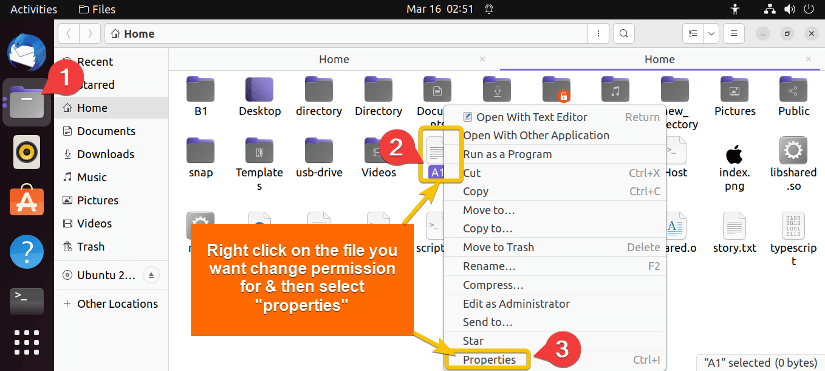Switch to the first Home tab

pyautogui.click(x=334, y=59)
